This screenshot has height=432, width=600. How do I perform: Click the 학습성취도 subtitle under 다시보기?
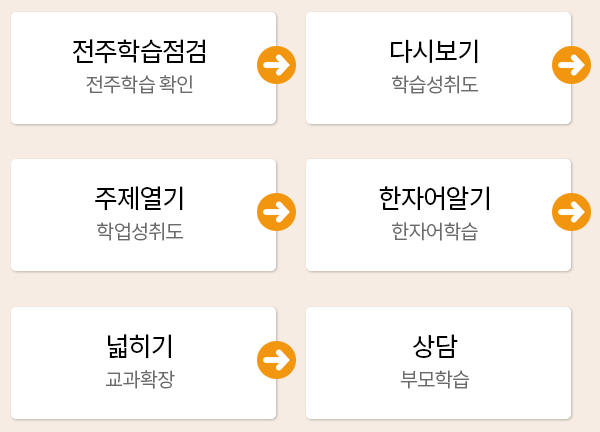coord(435,84)
